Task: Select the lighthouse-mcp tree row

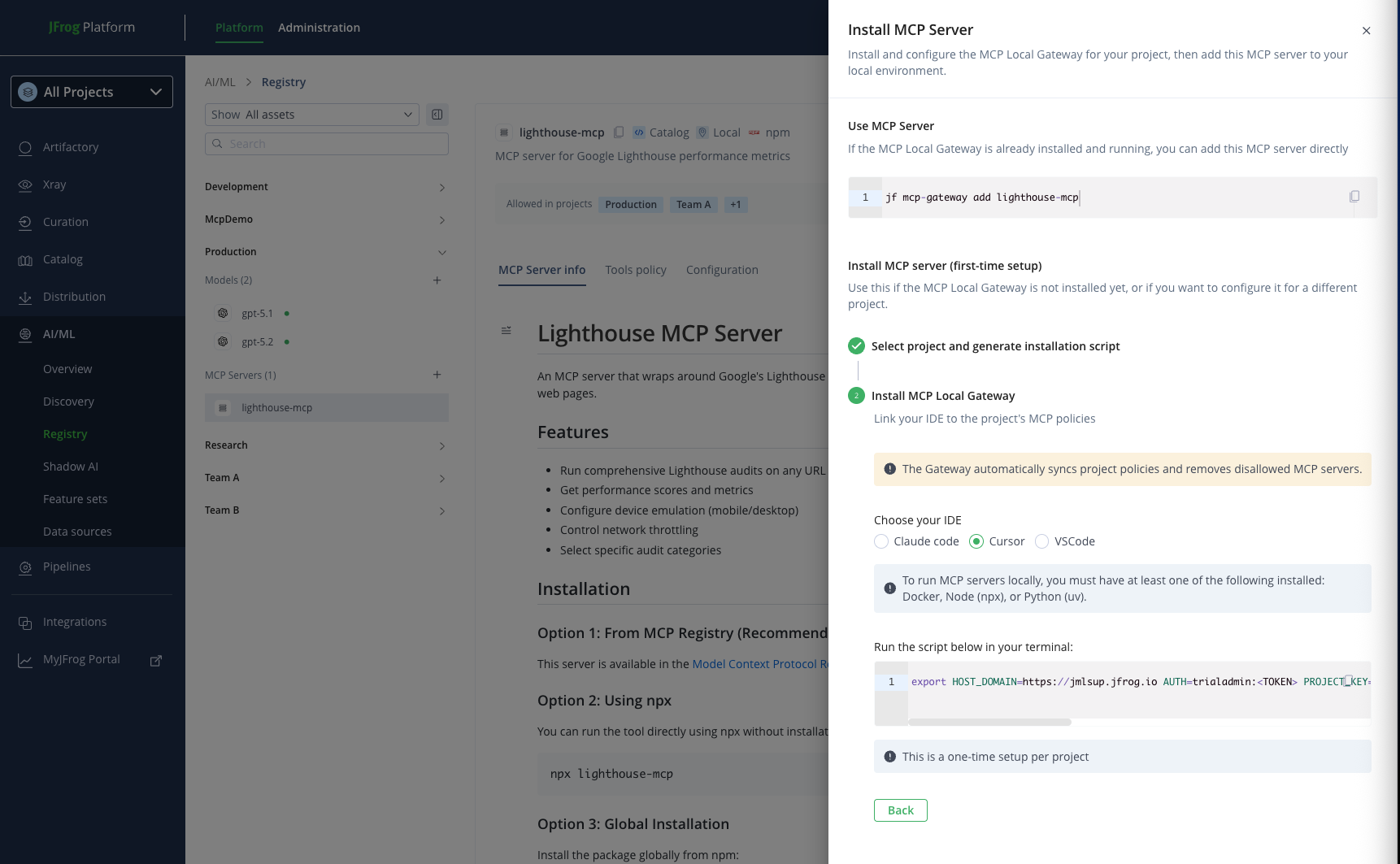Action: 326,408
